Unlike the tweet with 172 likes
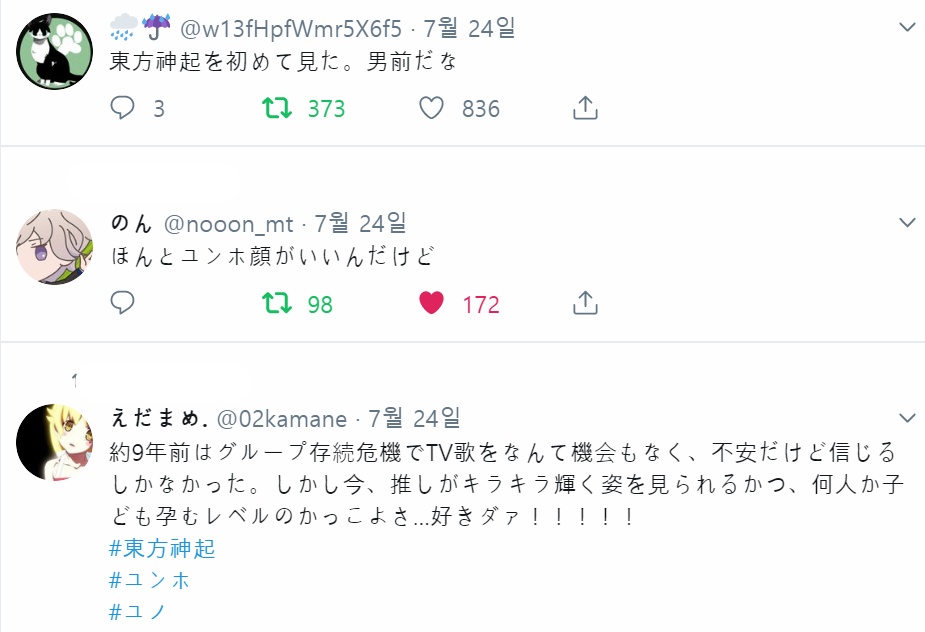 [431, 303]
